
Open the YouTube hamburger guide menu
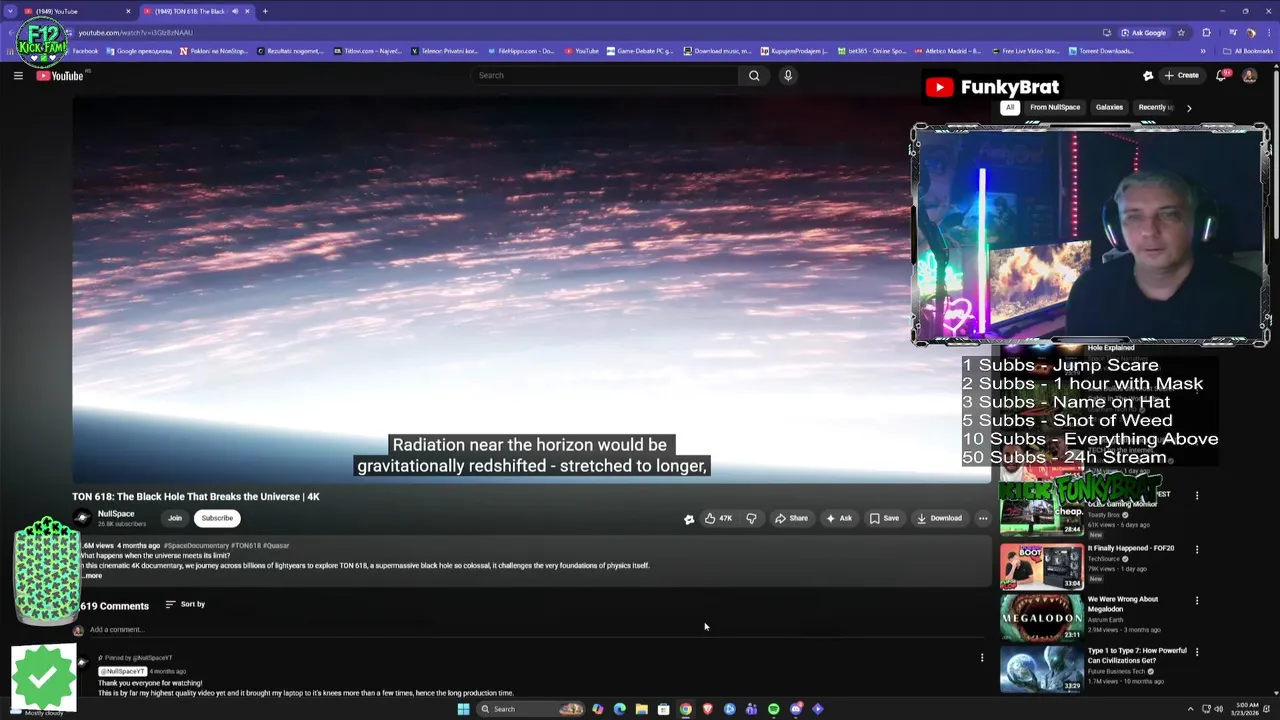[x=18, y=75]
